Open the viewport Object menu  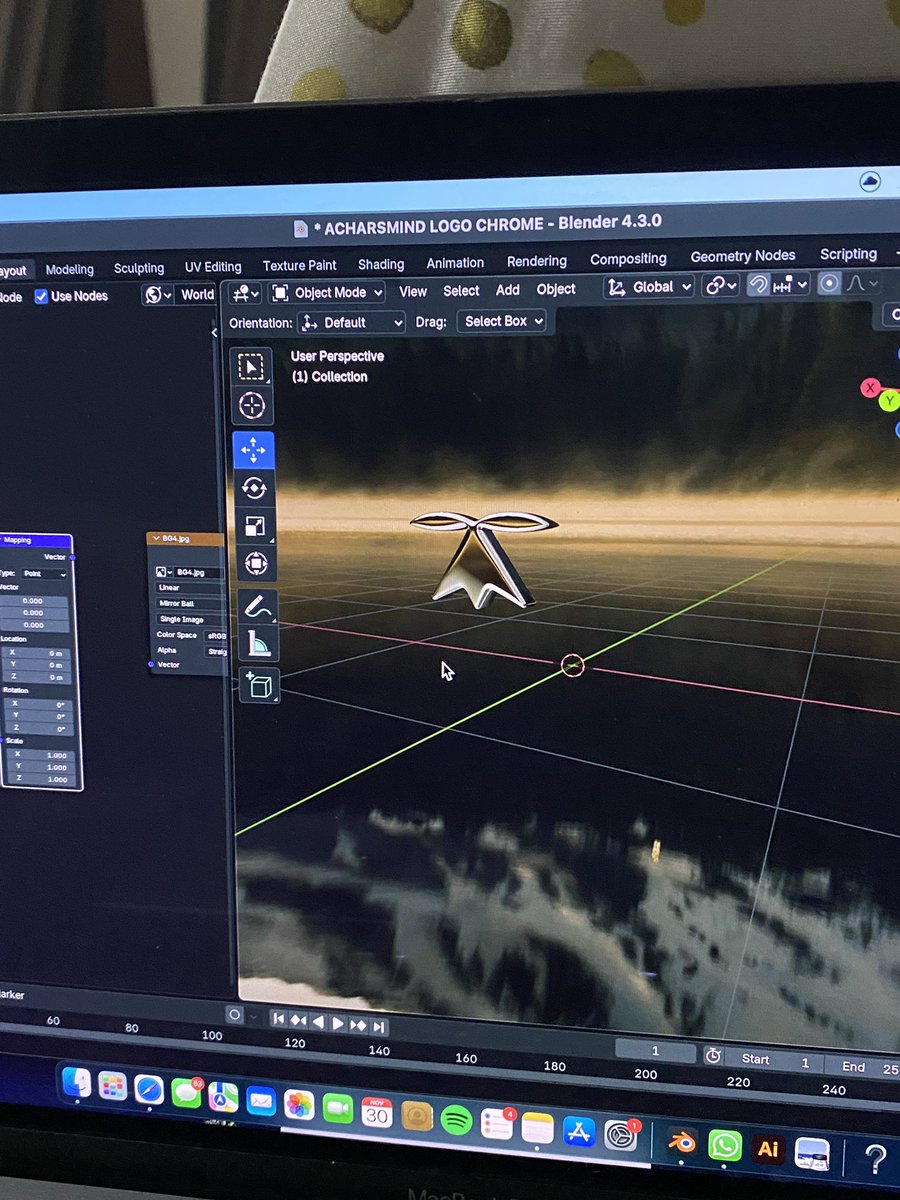tap(556, 289)
